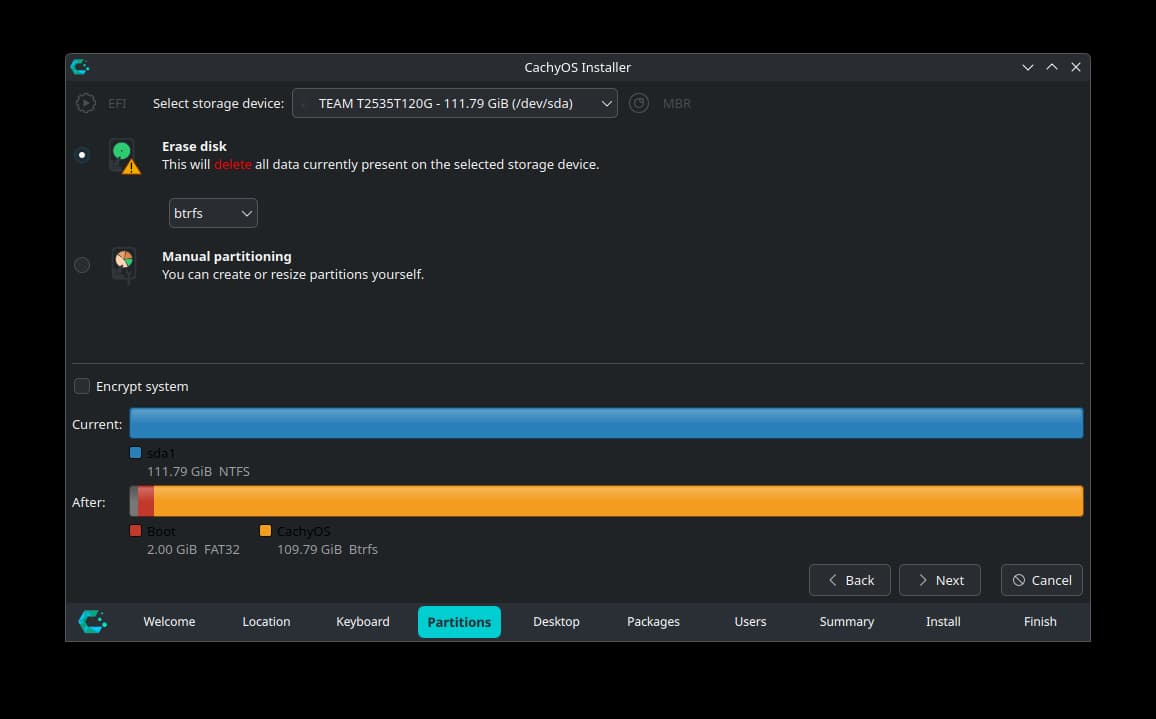Click the EFI boot icon
1156x719 pixels.
pyautogui.click(x=86, y=103)
